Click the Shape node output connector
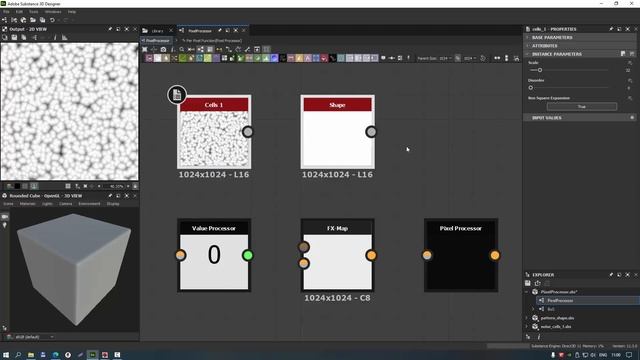Image resolution: width=640 pixels, height=360 pixels. (371, 132)
